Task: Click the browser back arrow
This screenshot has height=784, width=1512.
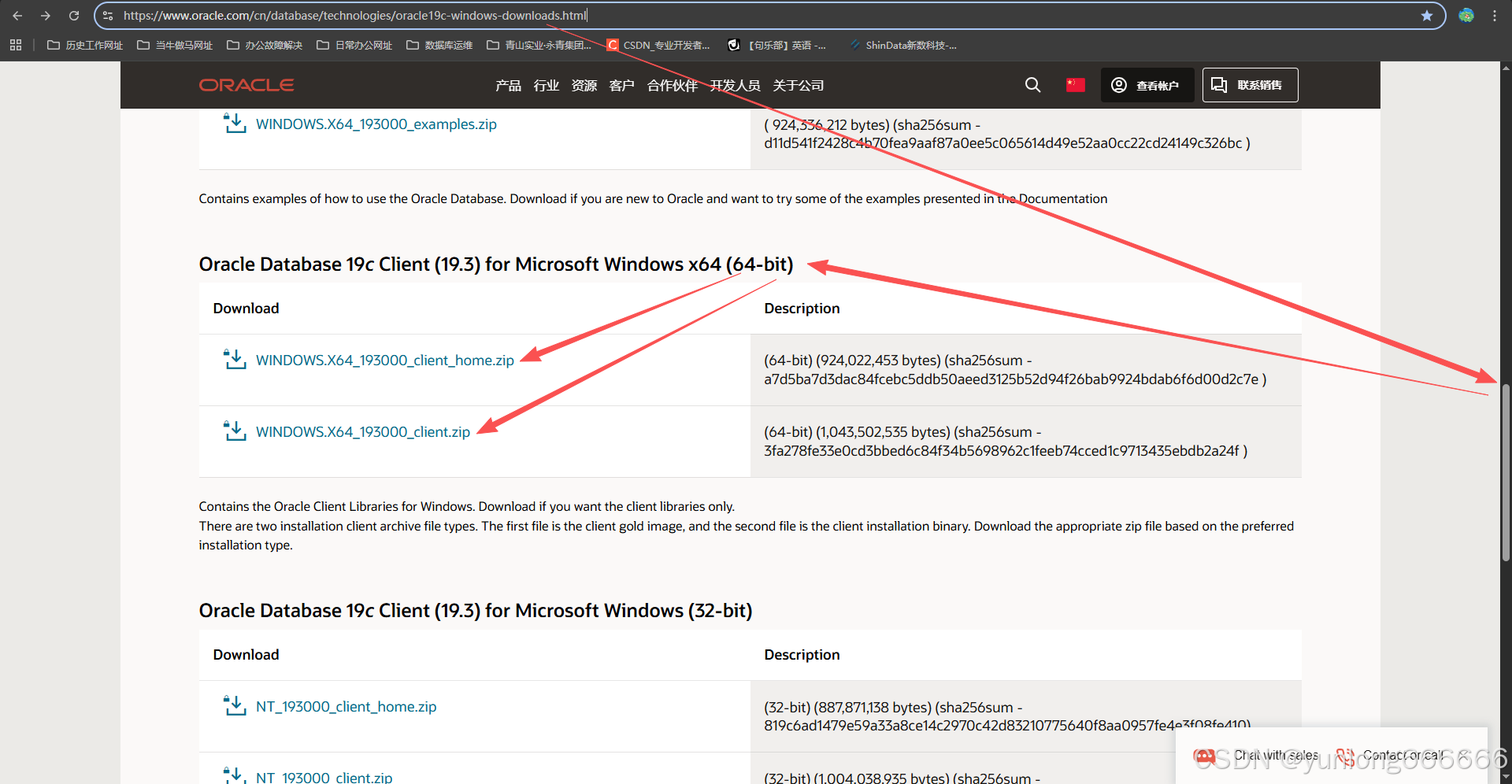Action: [17, 15]
